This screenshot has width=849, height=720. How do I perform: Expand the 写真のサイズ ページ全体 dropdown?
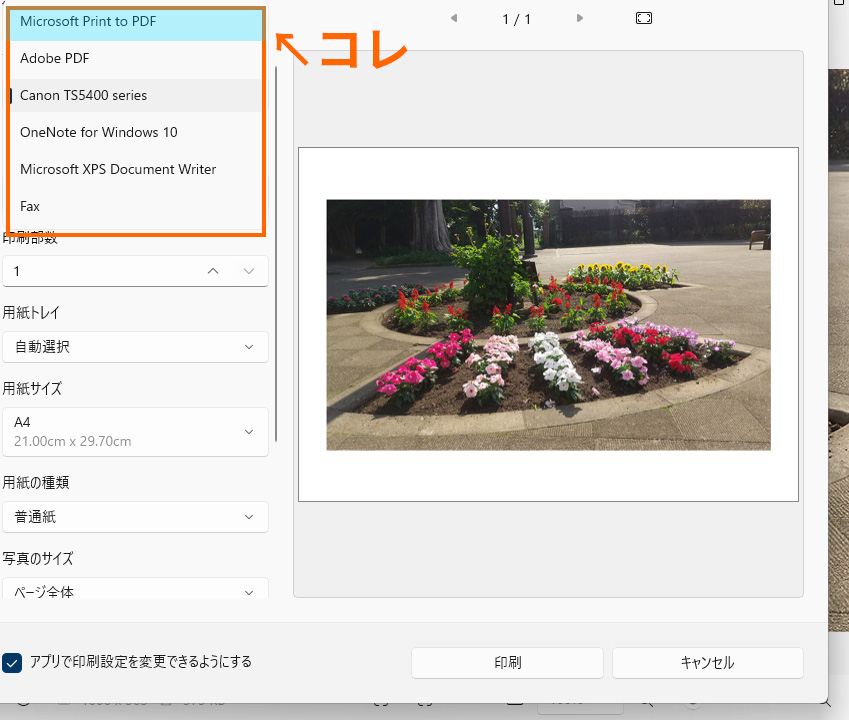point(135,590)
